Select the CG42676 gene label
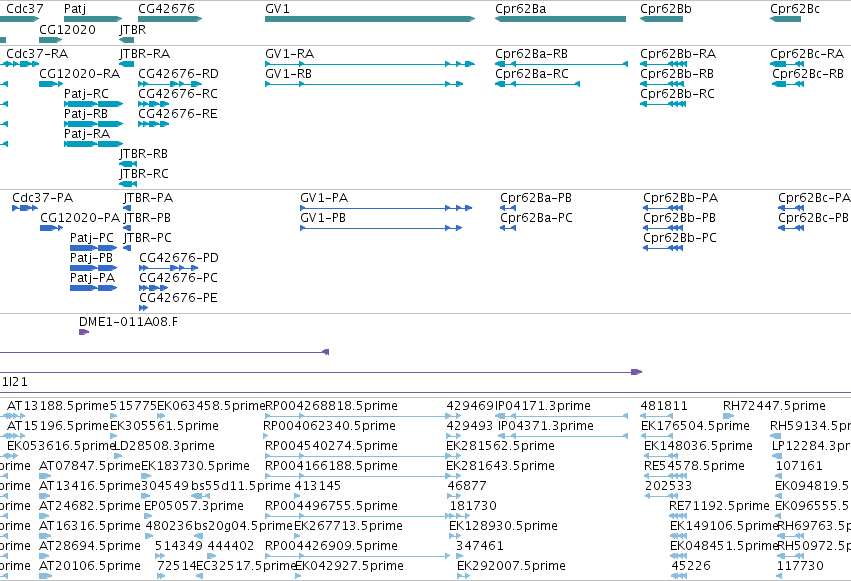The image size is (851, 581). click(167, 9)
